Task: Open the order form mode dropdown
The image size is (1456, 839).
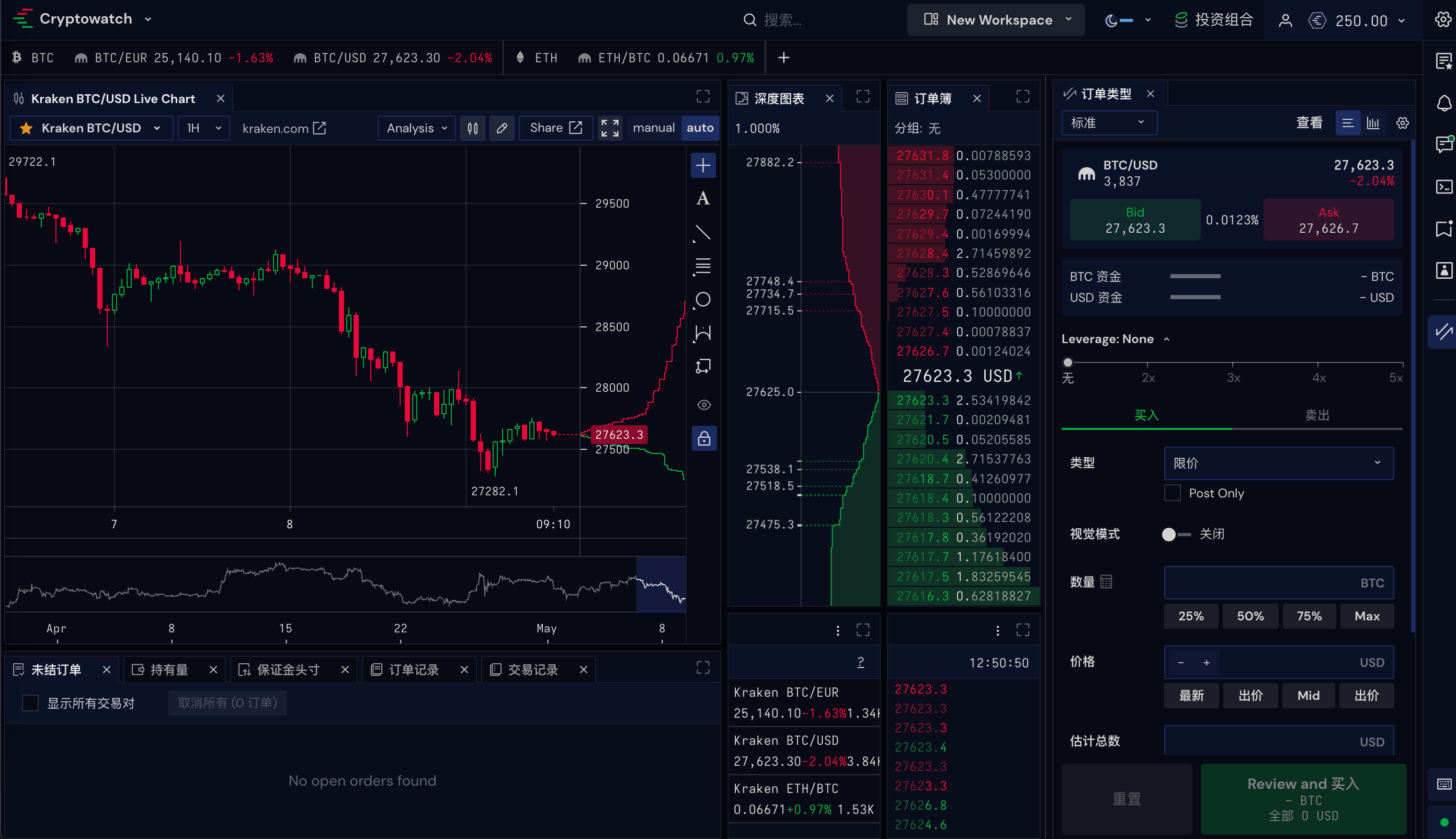Action: point(1109,123)
